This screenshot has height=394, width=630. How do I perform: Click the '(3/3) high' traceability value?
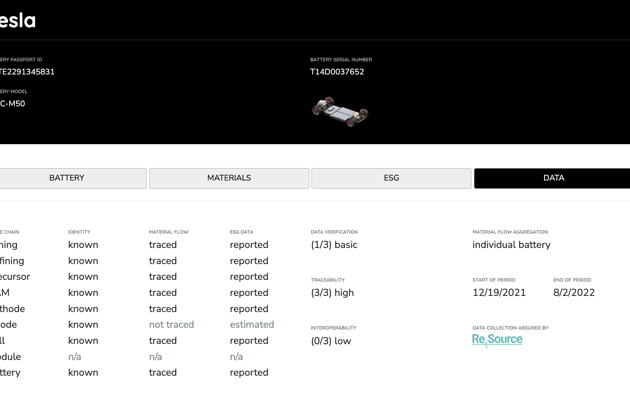point(332,293)
